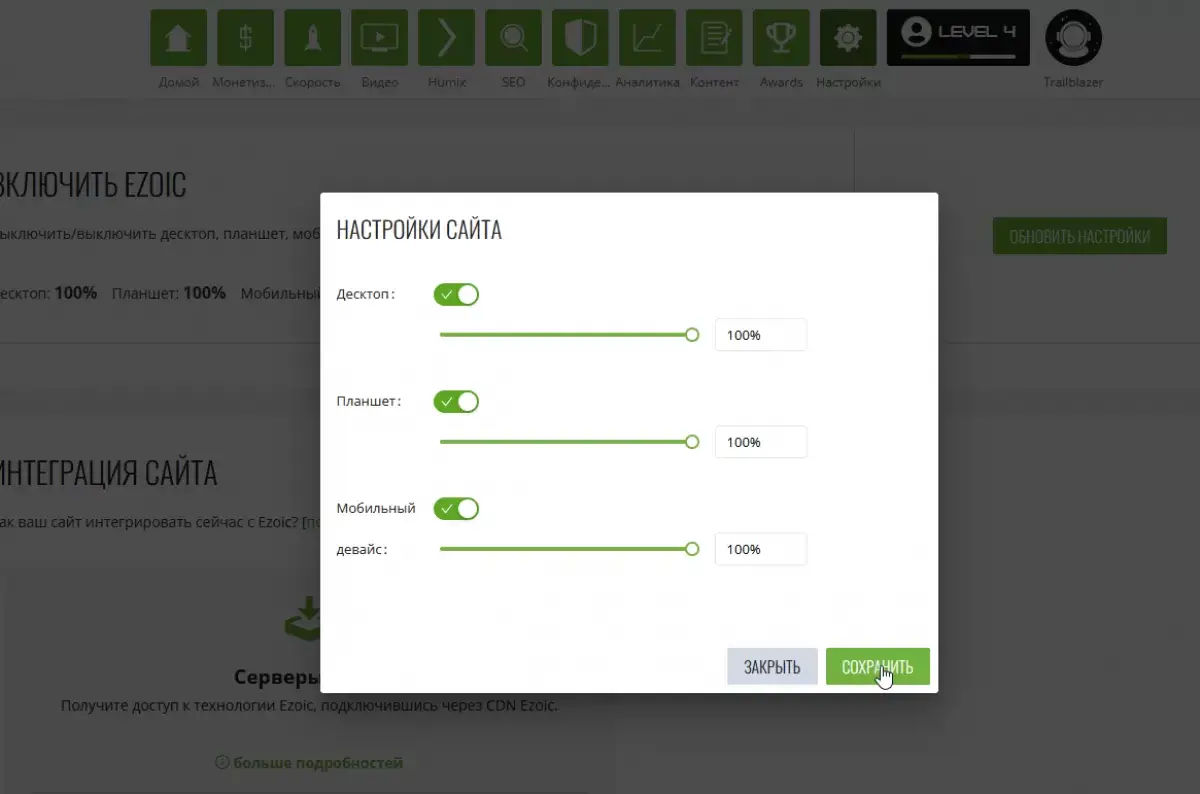Click the Десктоп 100% input field
The height and width of the screenshot is (794, 1200).
point(761,335)
